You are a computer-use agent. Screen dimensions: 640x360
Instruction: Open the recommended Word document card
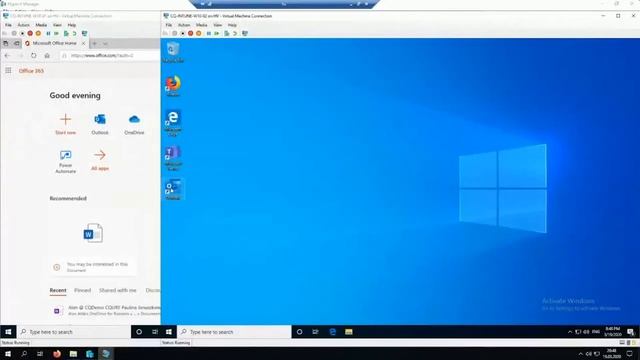tap(93, 242)
